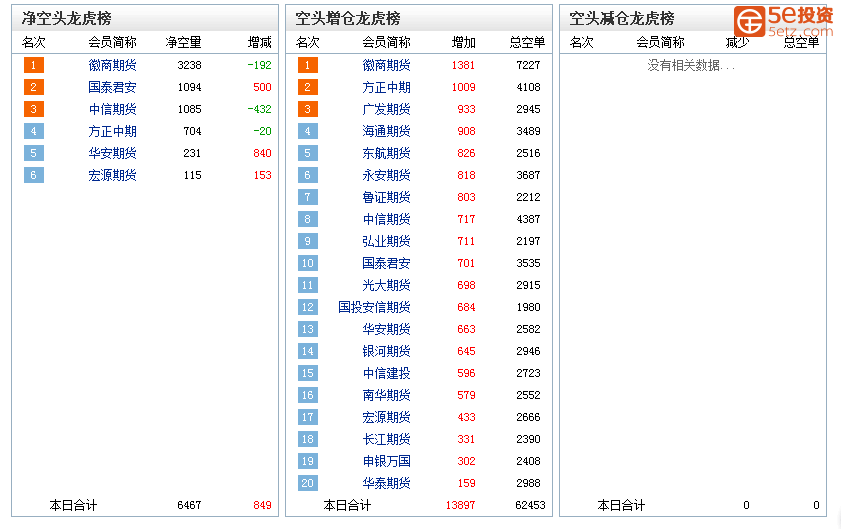The image size is (841, 529).
Task: Click rank badge 6 in 净空头龙虎榜
Action: pos(34,175)
